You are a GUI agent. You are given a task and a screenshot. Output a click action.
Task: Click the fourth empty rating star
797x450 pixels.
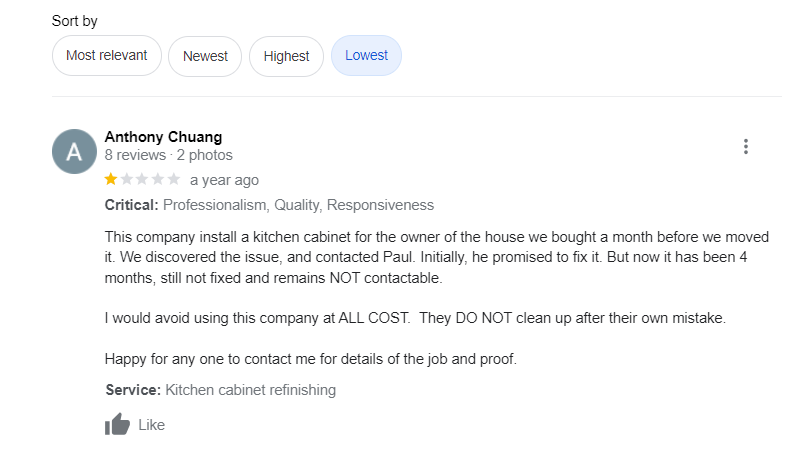coord(159,180)
